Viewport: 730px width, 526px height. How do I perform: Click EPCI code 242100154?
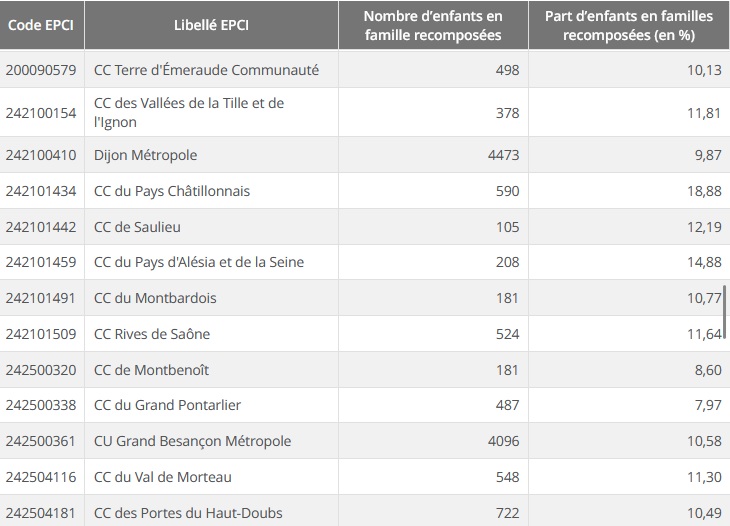point(41,113)
